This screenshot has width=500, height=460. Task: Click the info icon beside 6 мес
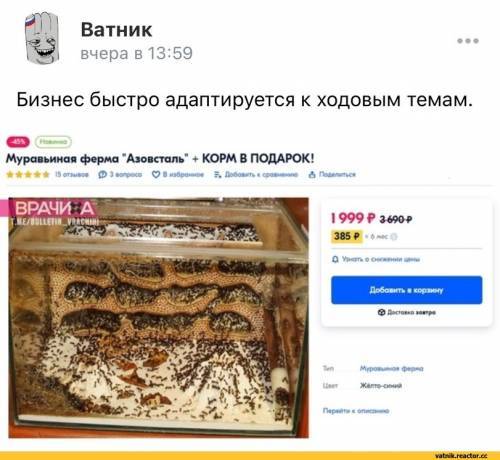click(x=394, y=237)
